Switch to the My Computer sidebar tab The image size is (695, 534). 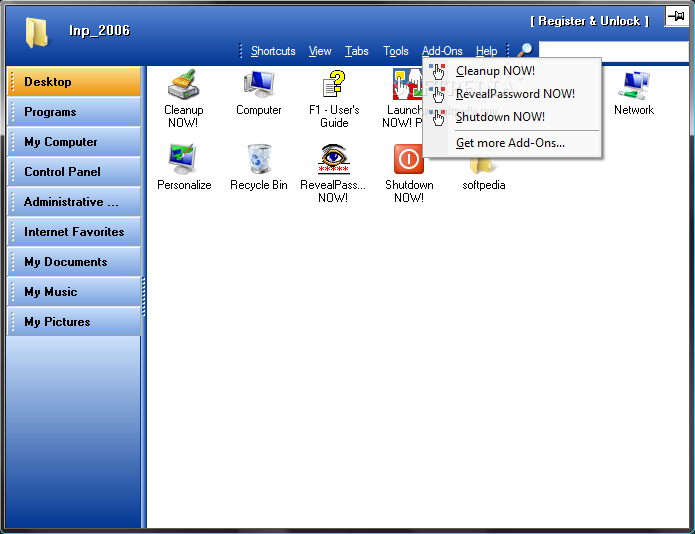[74, 142]
